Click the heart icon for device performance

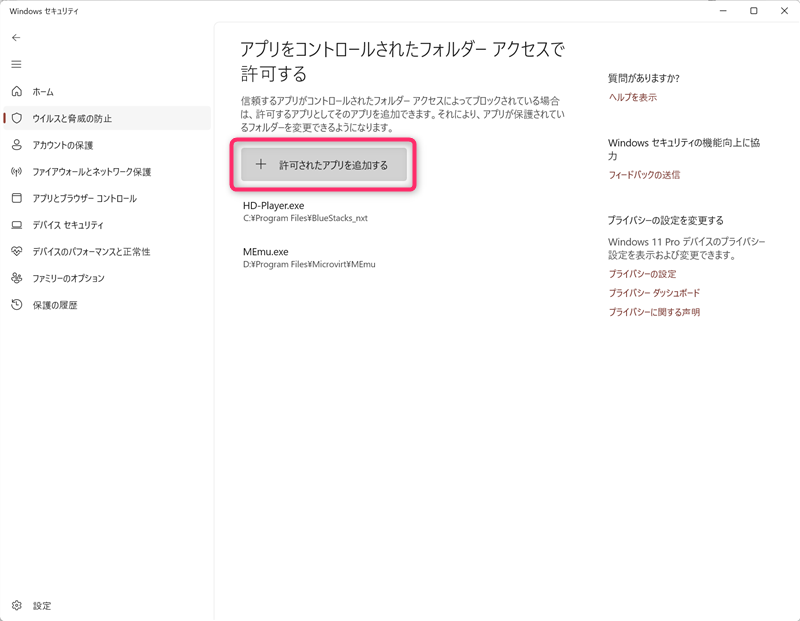[x=17, y=252]
